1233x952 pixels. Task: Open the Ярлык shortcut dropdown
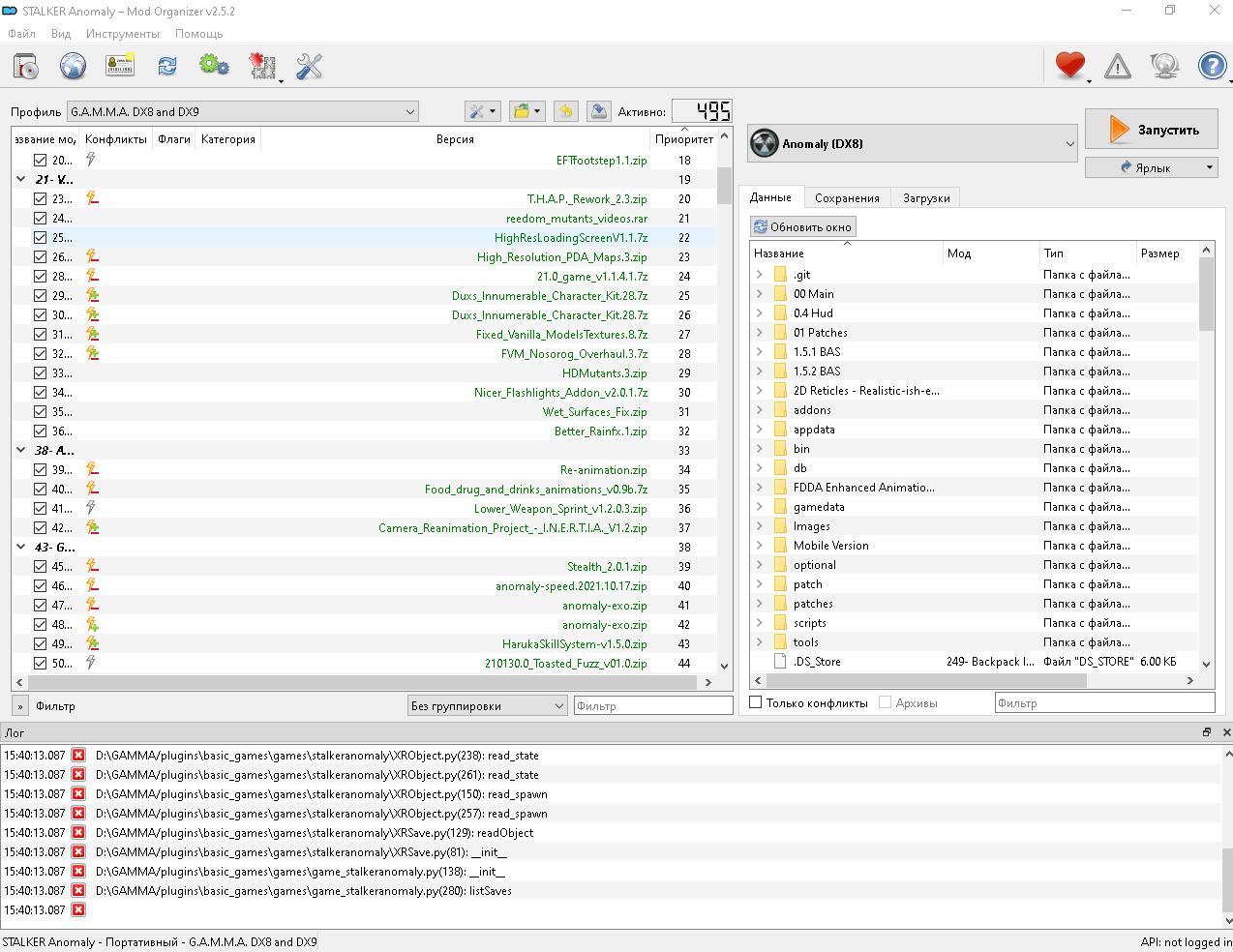click(1151, 167)
